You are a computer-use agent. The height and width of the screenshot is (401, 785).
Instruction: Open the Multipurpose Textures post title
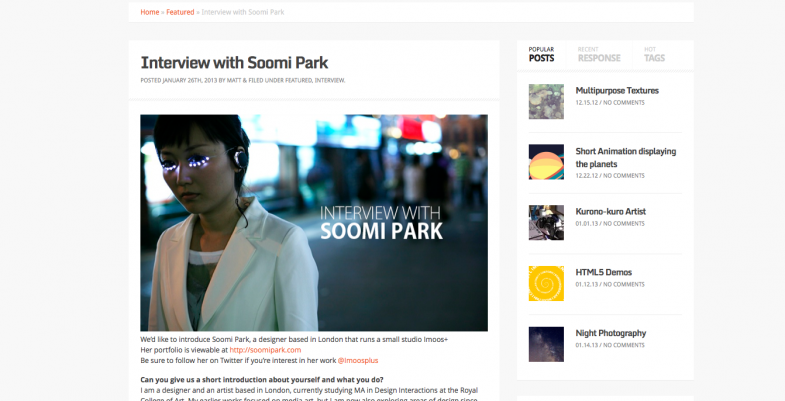point(616,91)
